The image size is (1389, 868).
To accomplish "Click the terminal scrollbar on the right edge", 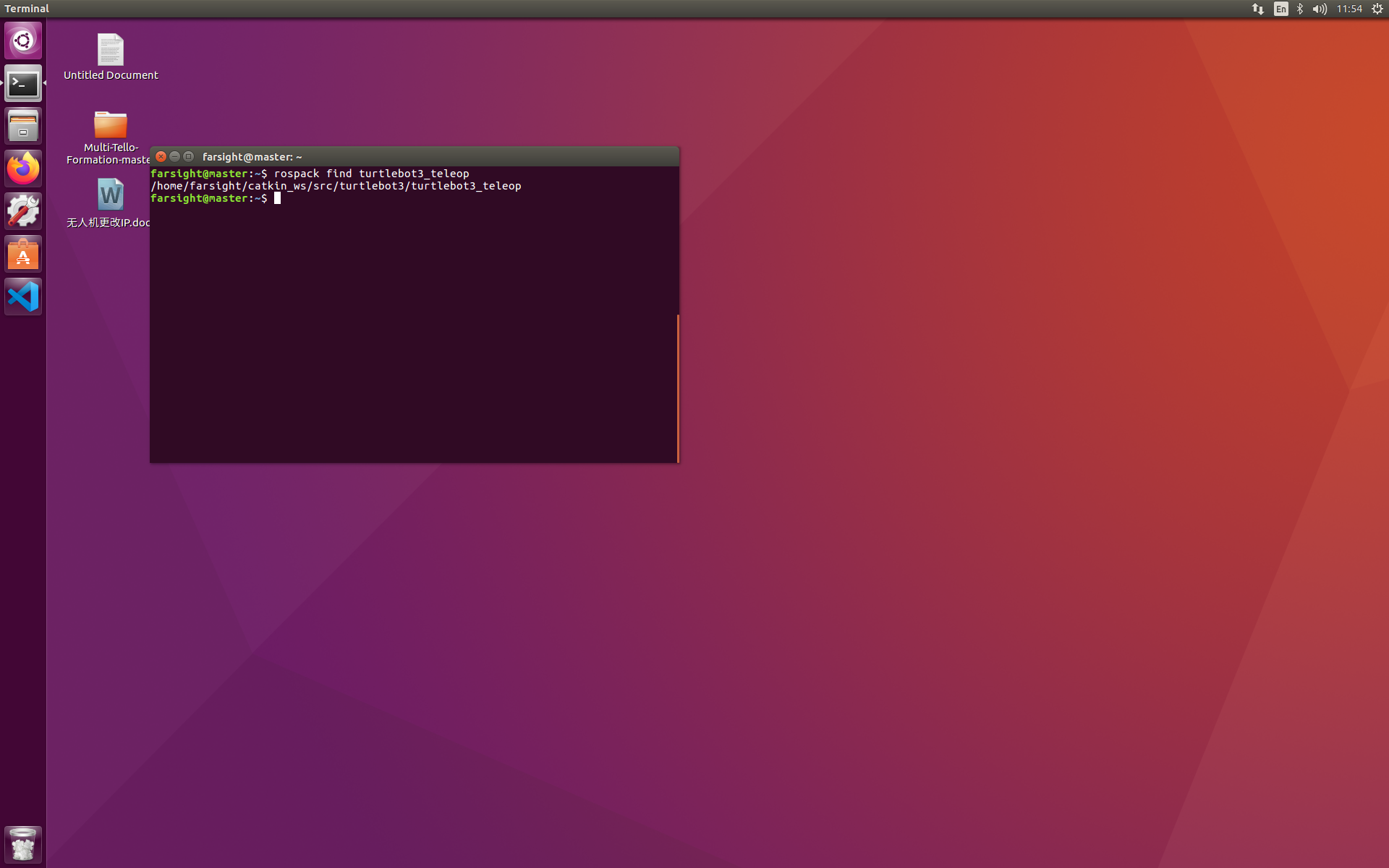I will tap(677, 388).
